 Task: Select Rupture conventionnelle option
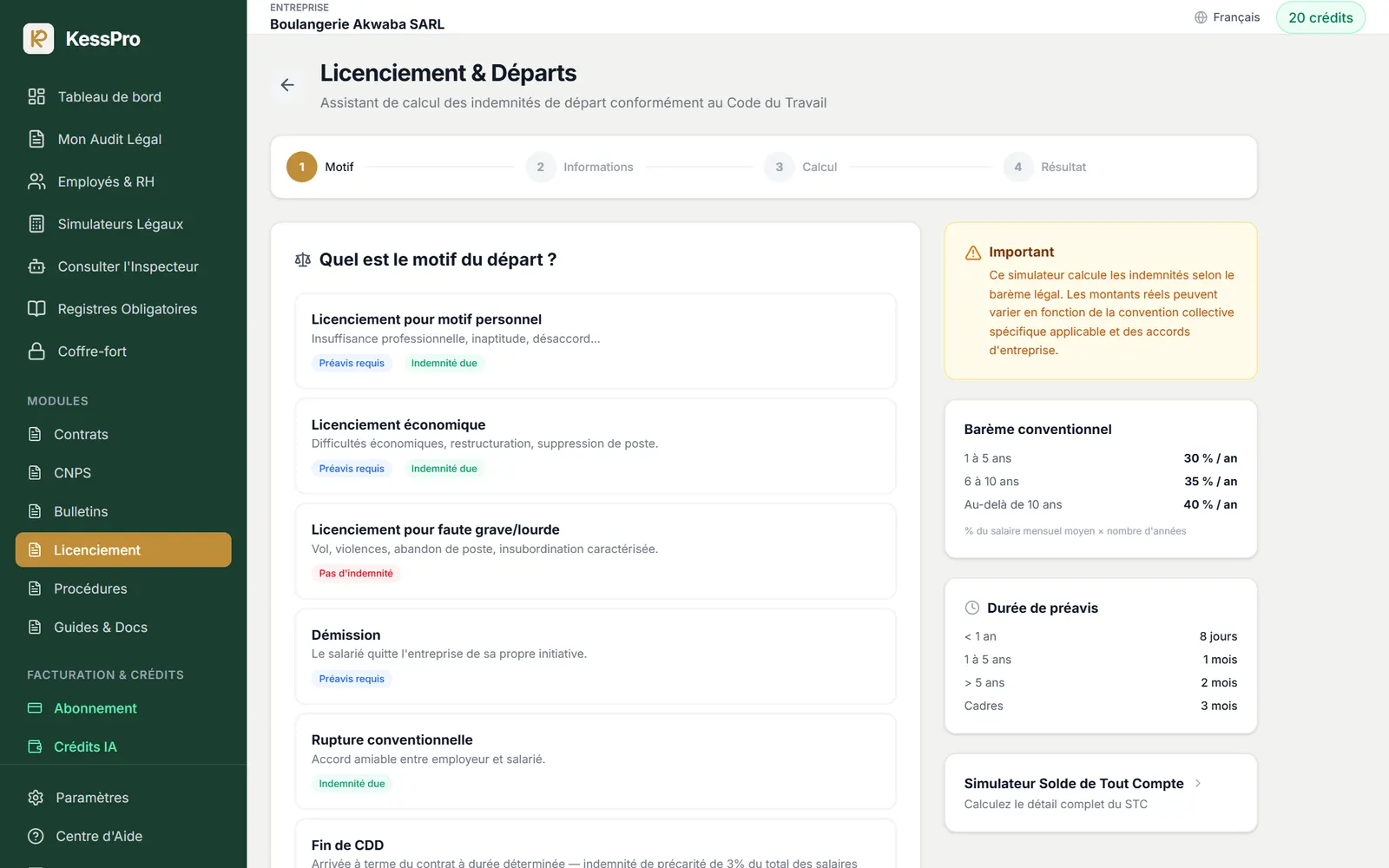[596, 761]
